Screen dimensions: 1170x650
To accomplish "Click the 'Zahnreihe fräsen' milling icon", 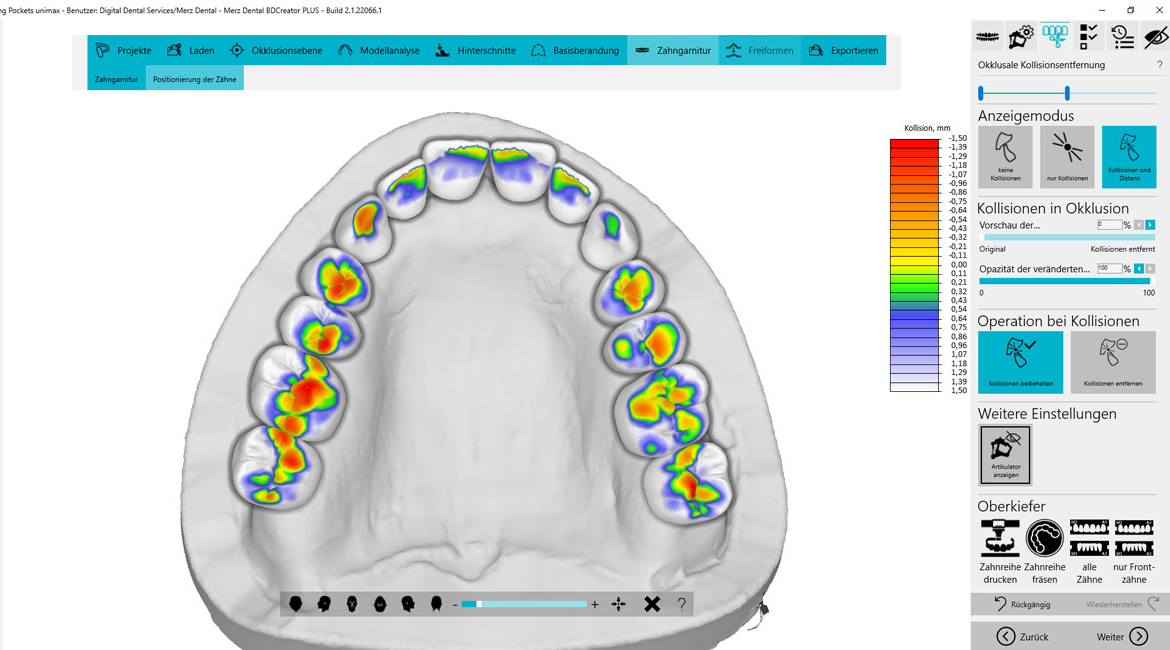I will coord(1044,538).
